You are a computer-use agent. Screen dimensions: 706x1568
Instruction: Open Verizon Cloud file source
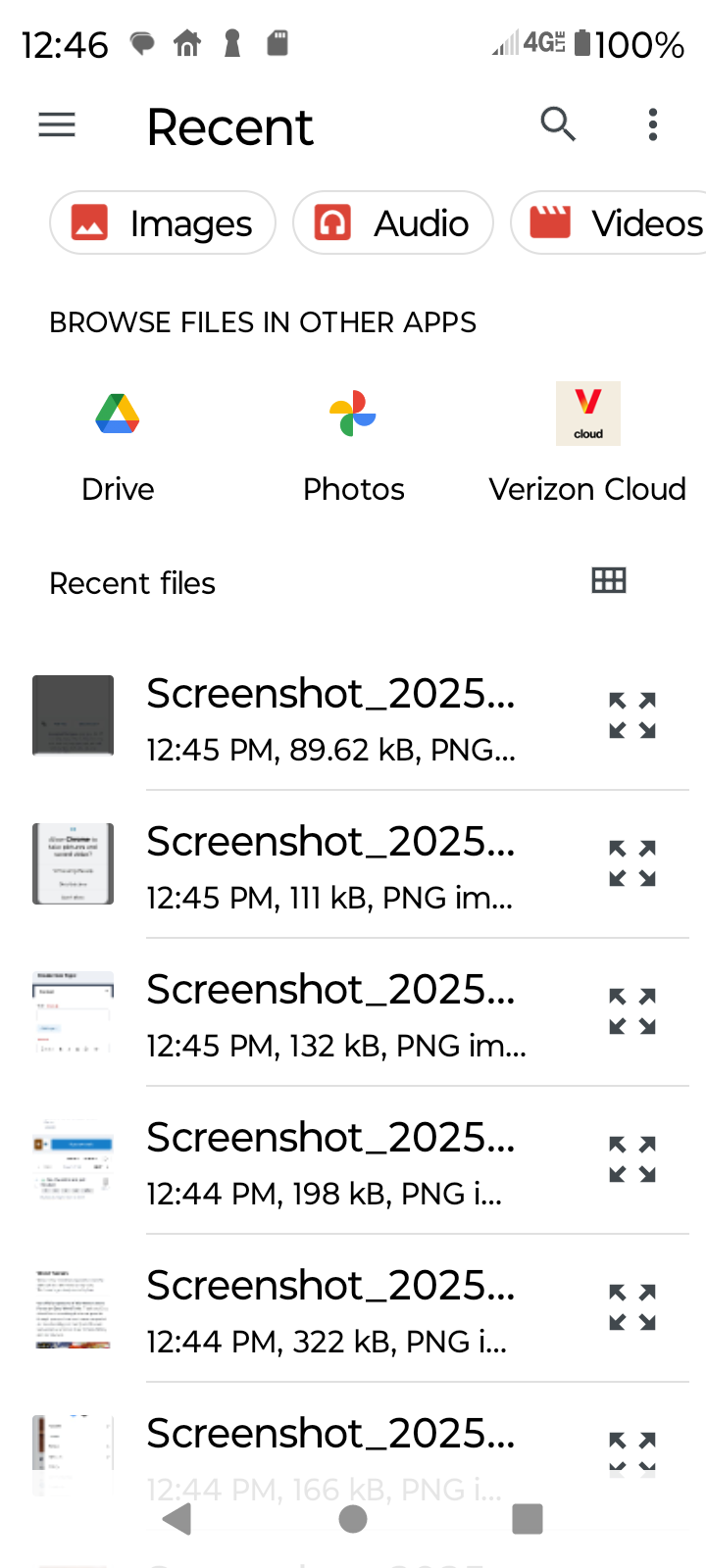click(587, 441)
